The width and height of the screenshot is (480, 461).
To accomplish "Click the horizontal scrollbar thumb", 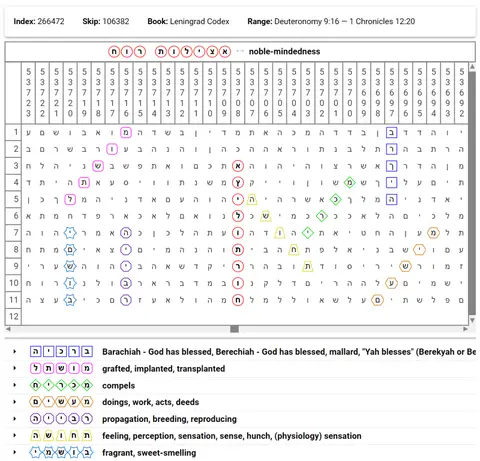I will (x=234, y=329).
